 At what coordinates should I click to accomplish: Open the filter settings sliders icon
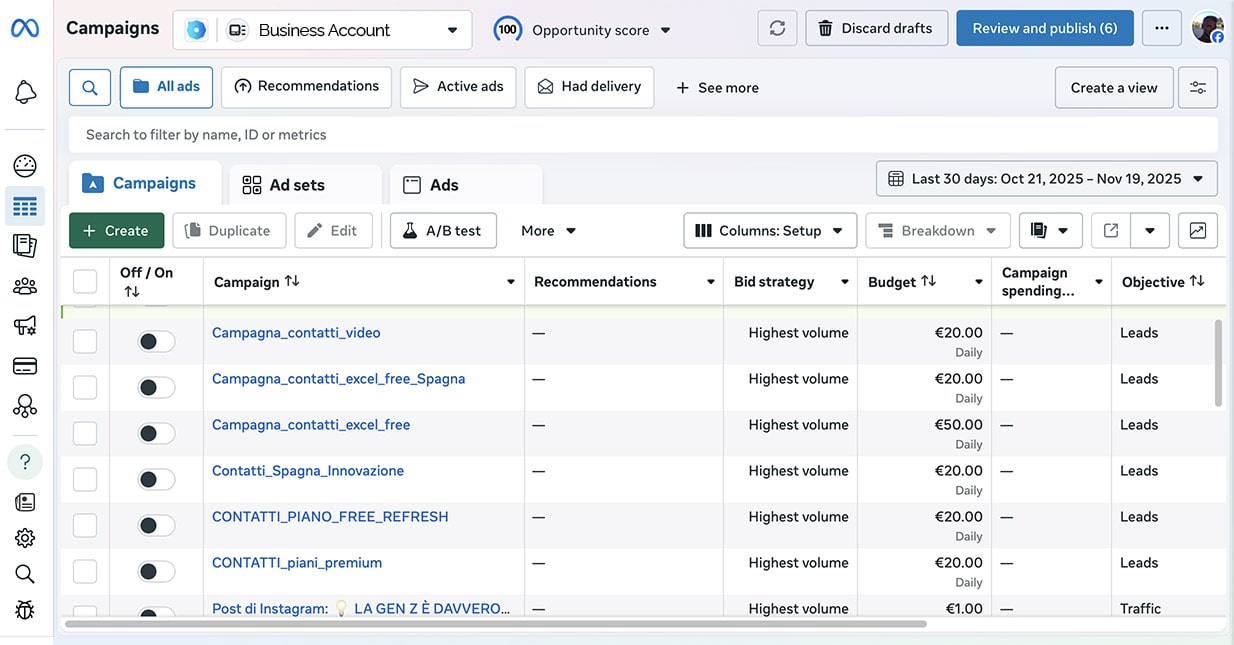(1197, 88)
